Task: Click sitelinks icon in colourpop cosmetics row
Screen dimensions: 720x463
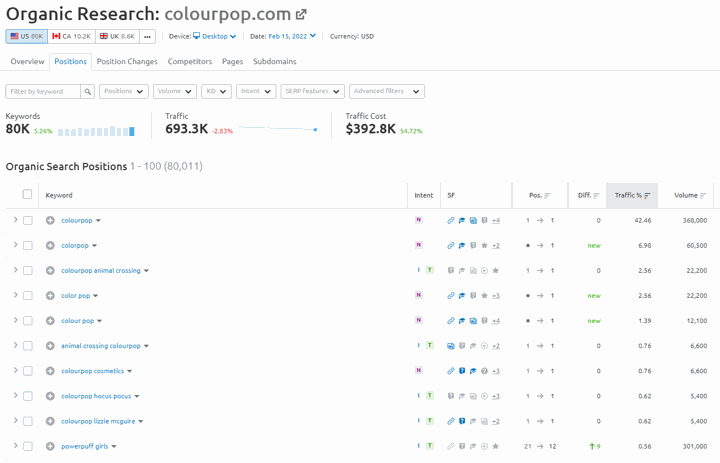Action: 451,371
